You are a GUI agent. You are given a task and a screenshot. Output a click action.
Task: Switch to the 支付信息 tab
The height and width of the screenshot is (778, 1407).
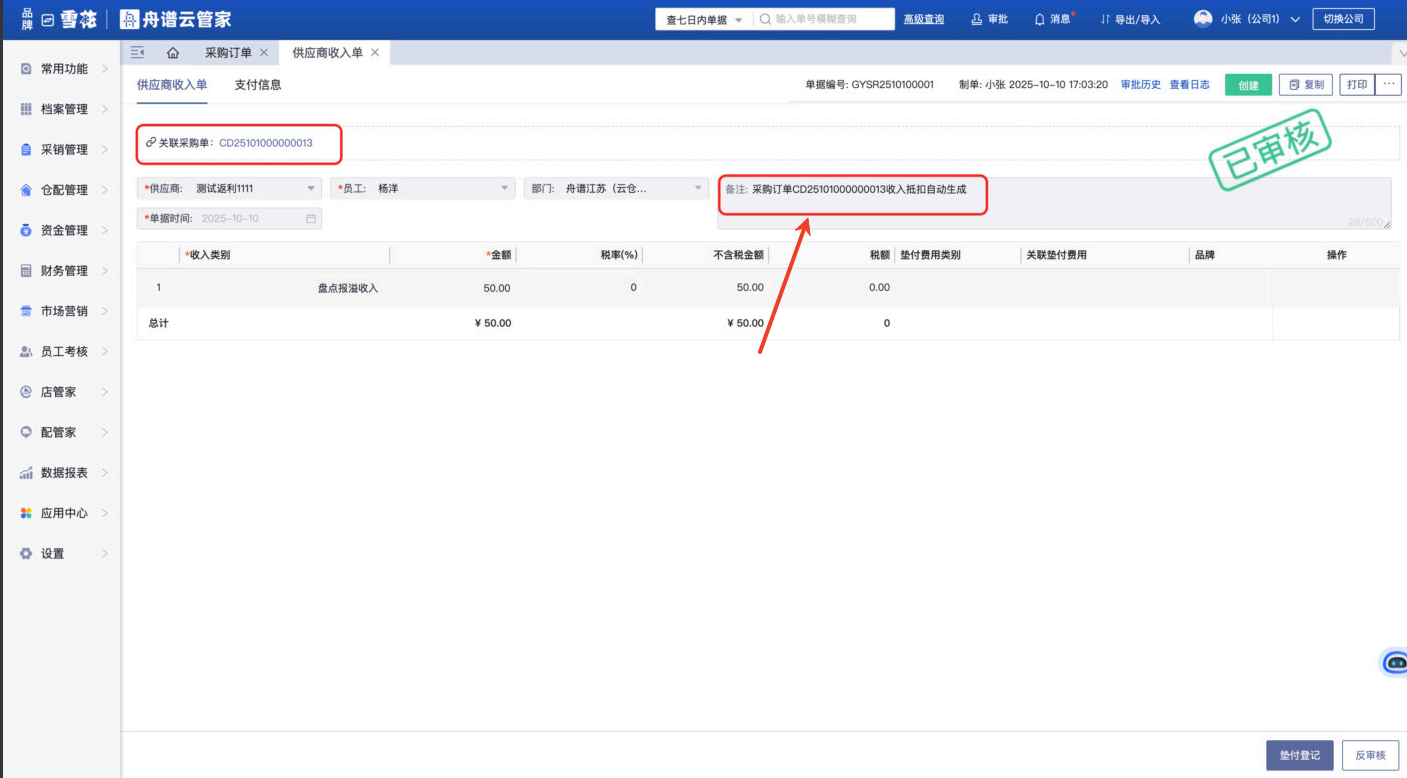[258, 85]
